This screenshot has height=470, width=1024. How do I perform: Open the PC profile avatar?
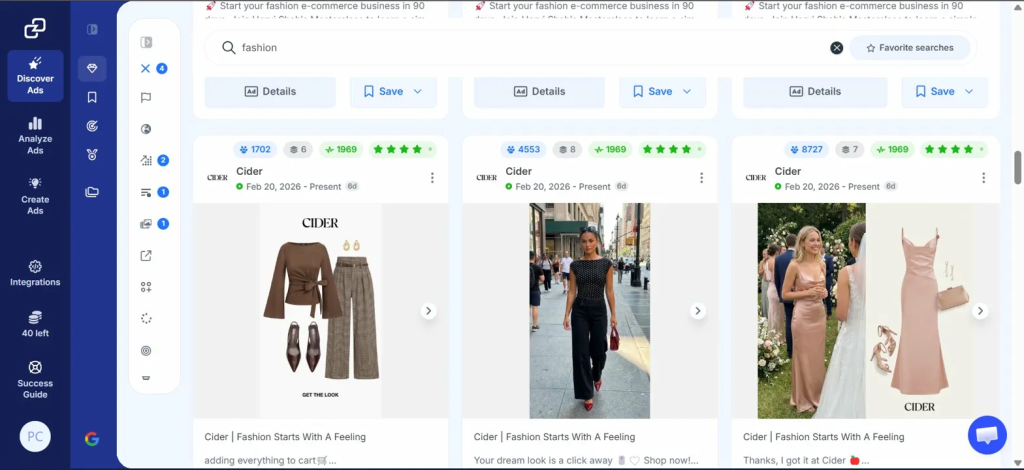[x=35, y=437]
